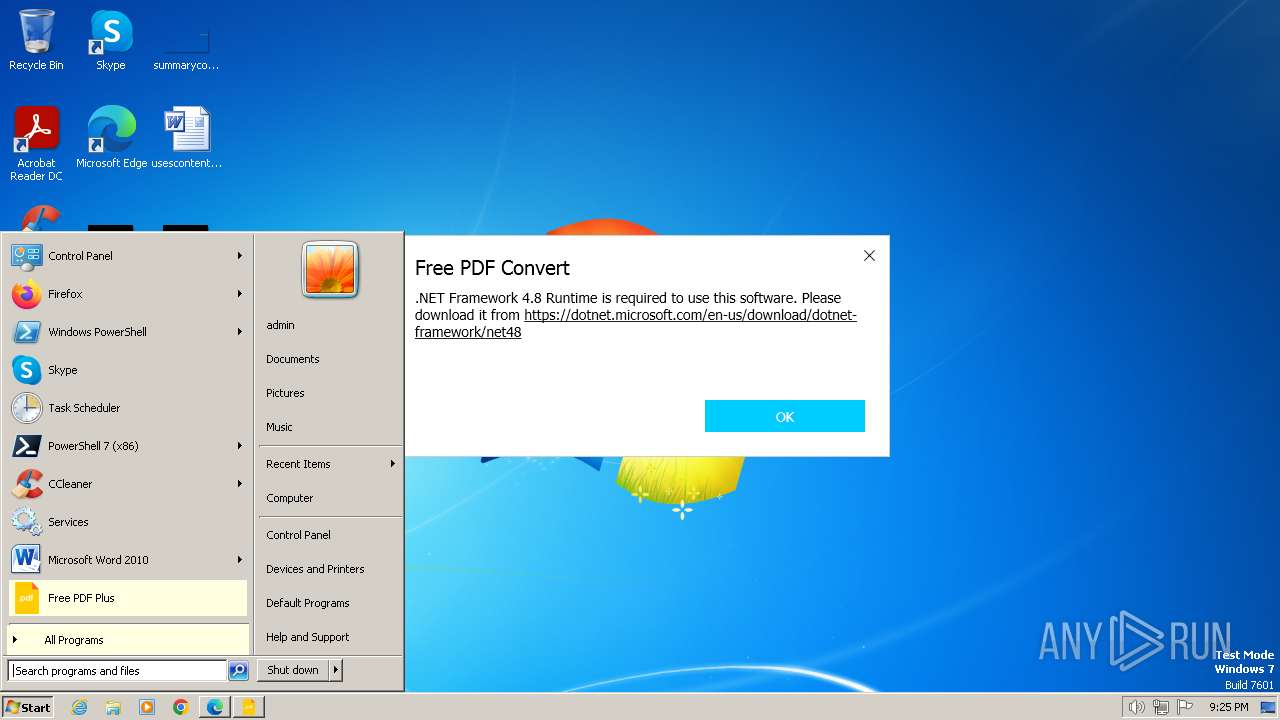This screenshot has width=1280, height=720.
Task: Expand the Recent Items submenu arrow
Action: click(x=393, y=464)
